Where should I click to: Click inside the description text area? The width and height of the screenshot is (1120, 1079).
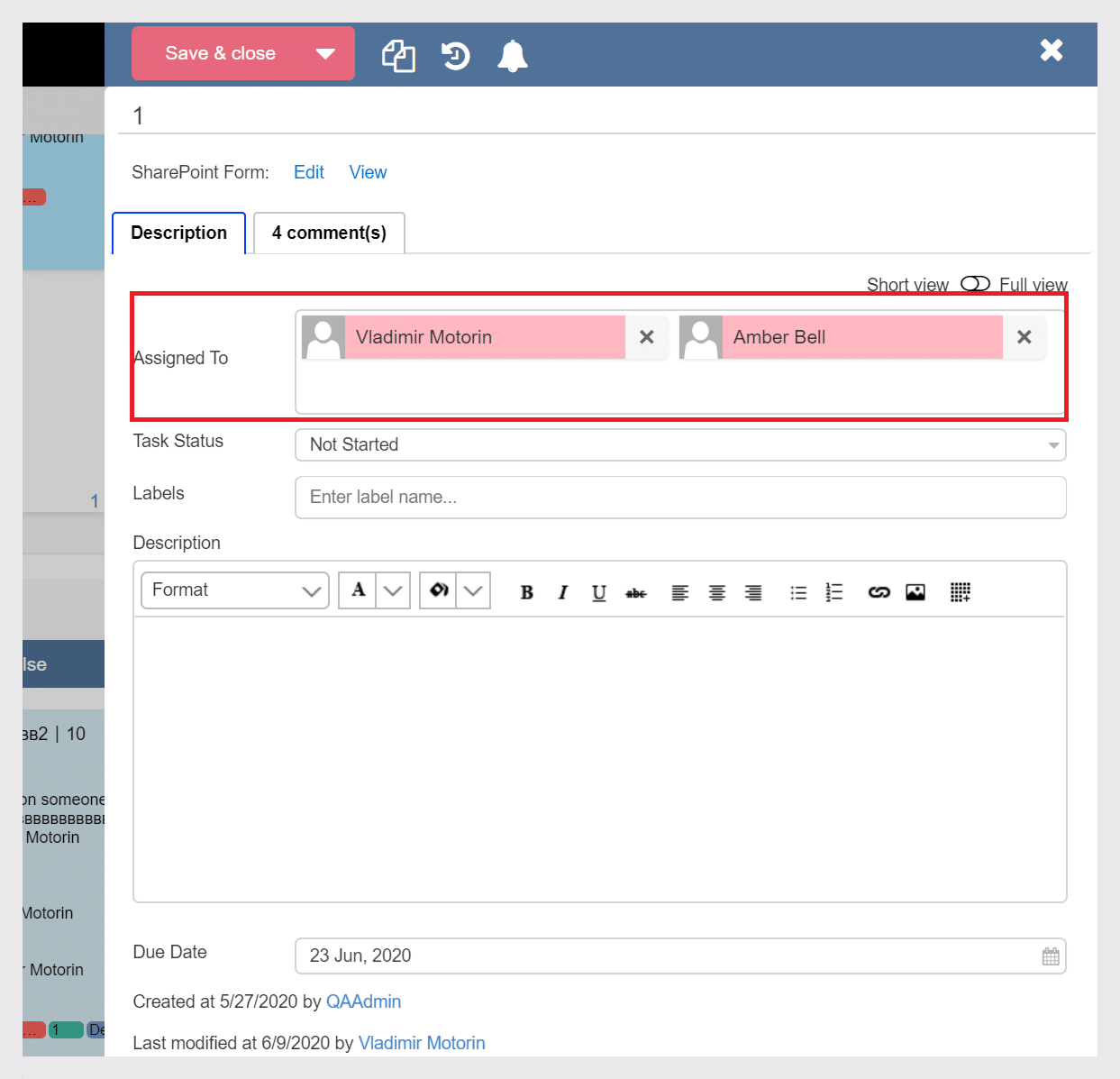[600, 759]
